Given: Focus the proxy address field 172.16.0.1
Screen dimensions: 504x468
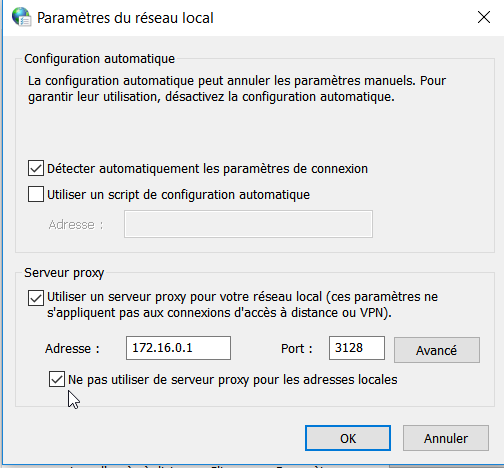Looking at the screenshot, I should [178, 348].
